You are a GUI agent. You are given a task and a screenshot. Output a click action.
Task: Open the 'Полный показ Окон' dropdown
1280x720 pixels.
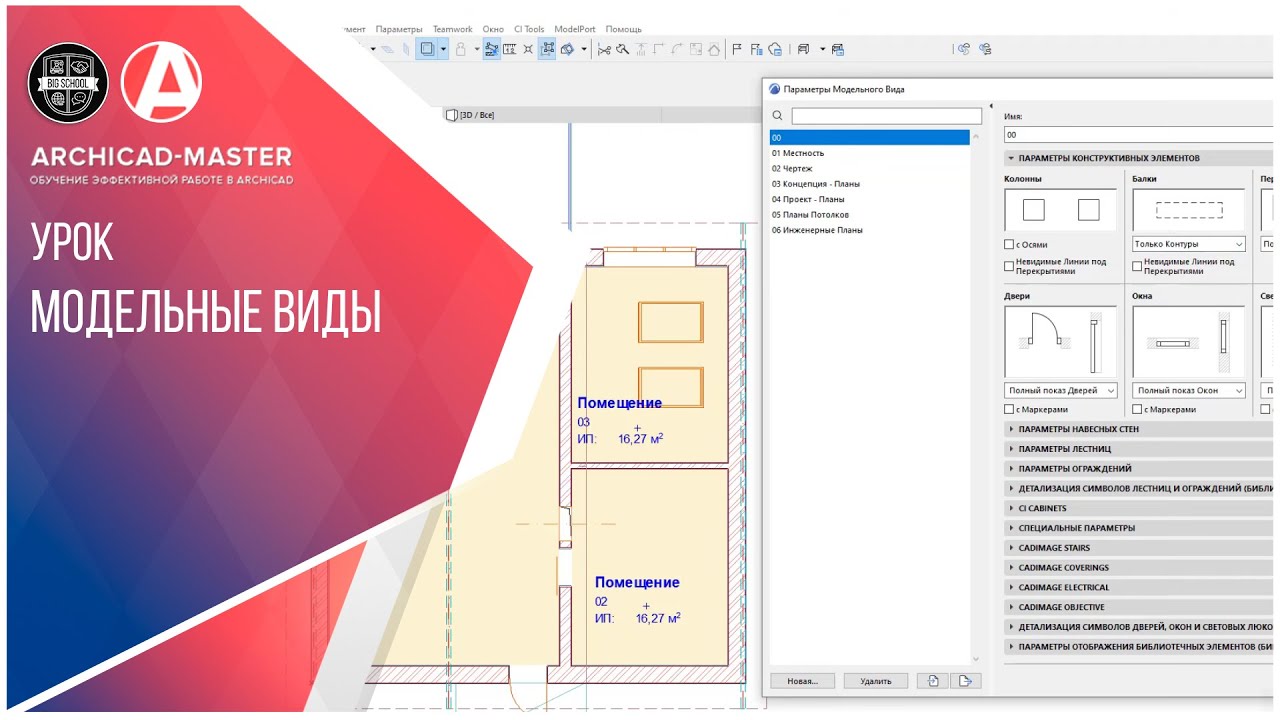(x=1189, y=390)
